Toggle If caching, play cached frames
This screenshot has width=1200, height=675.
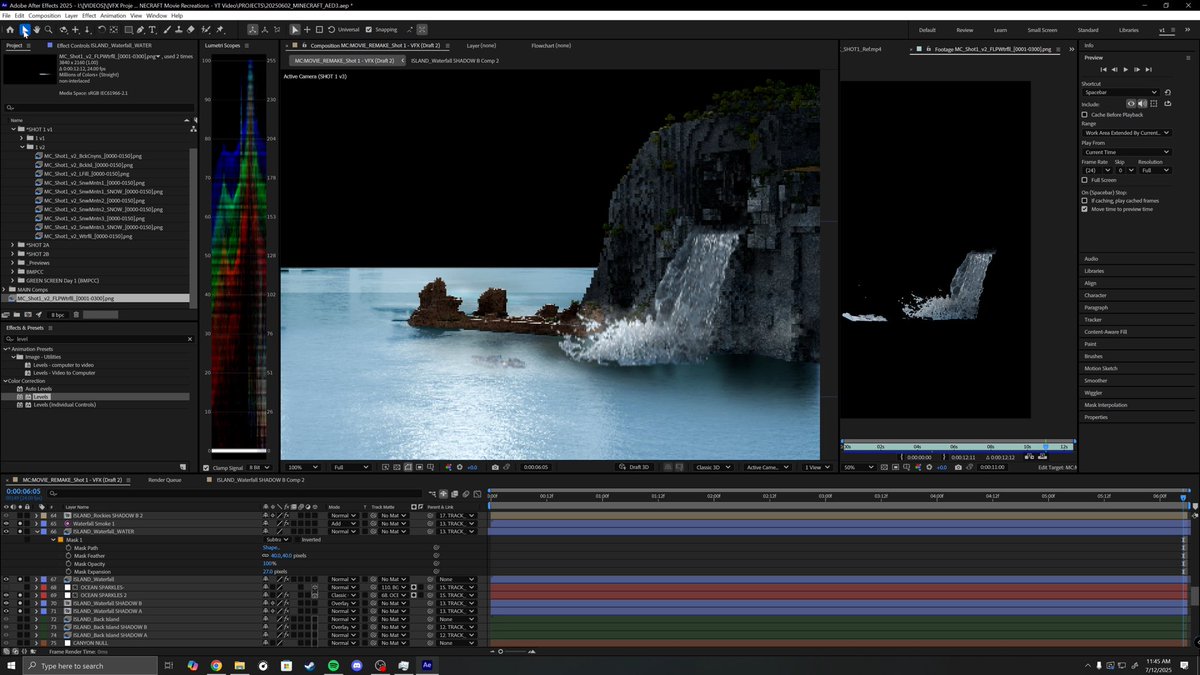coord(1085,201)
